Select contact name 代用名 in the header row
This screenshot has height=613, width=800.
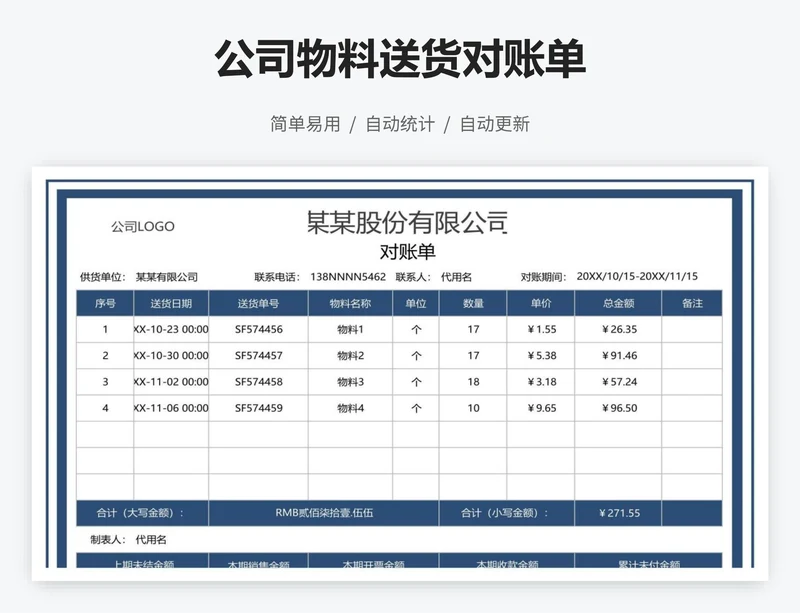(x=456, y=277)
